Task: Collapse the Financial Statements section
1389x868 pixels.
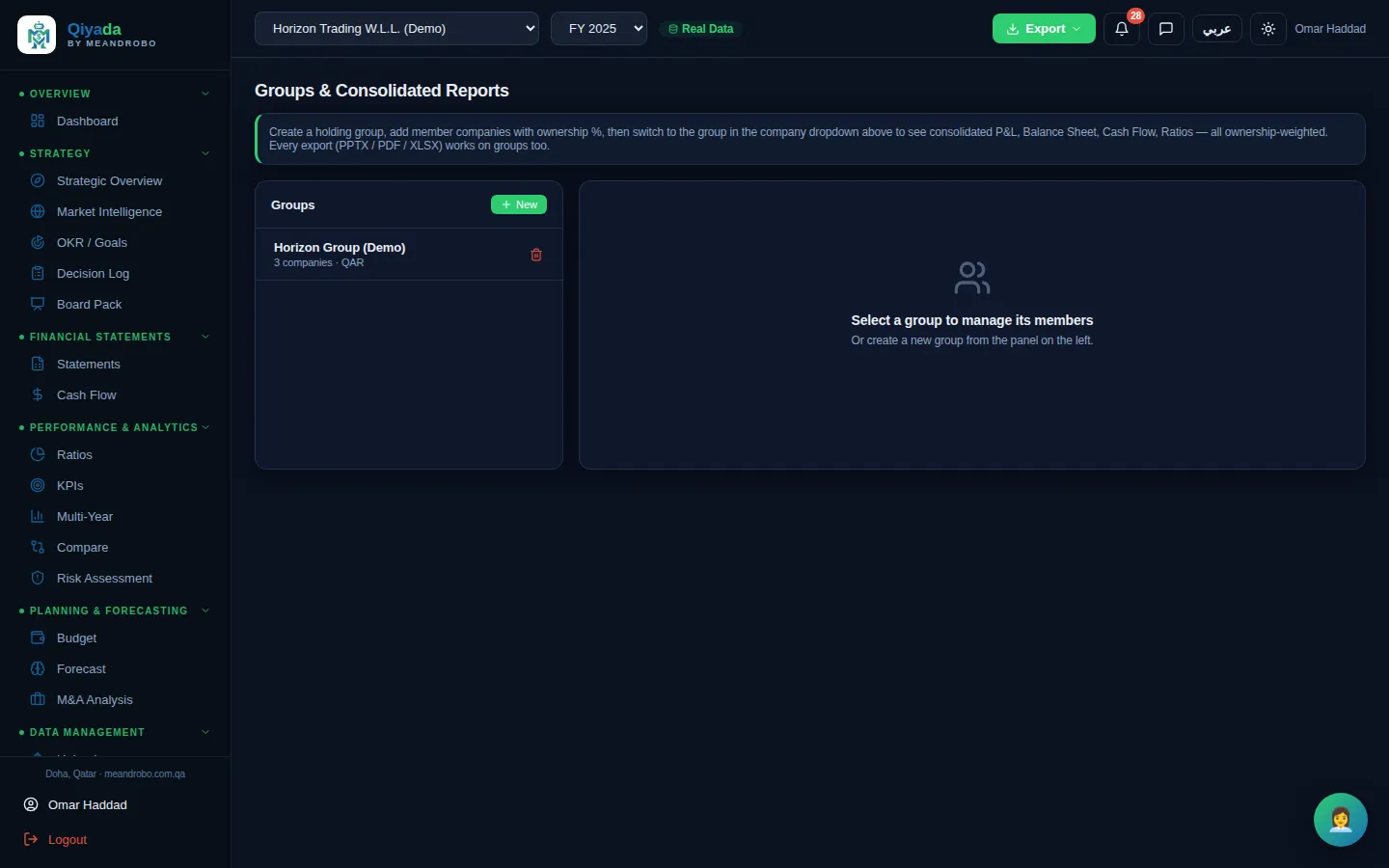Action: pos(115,337)
